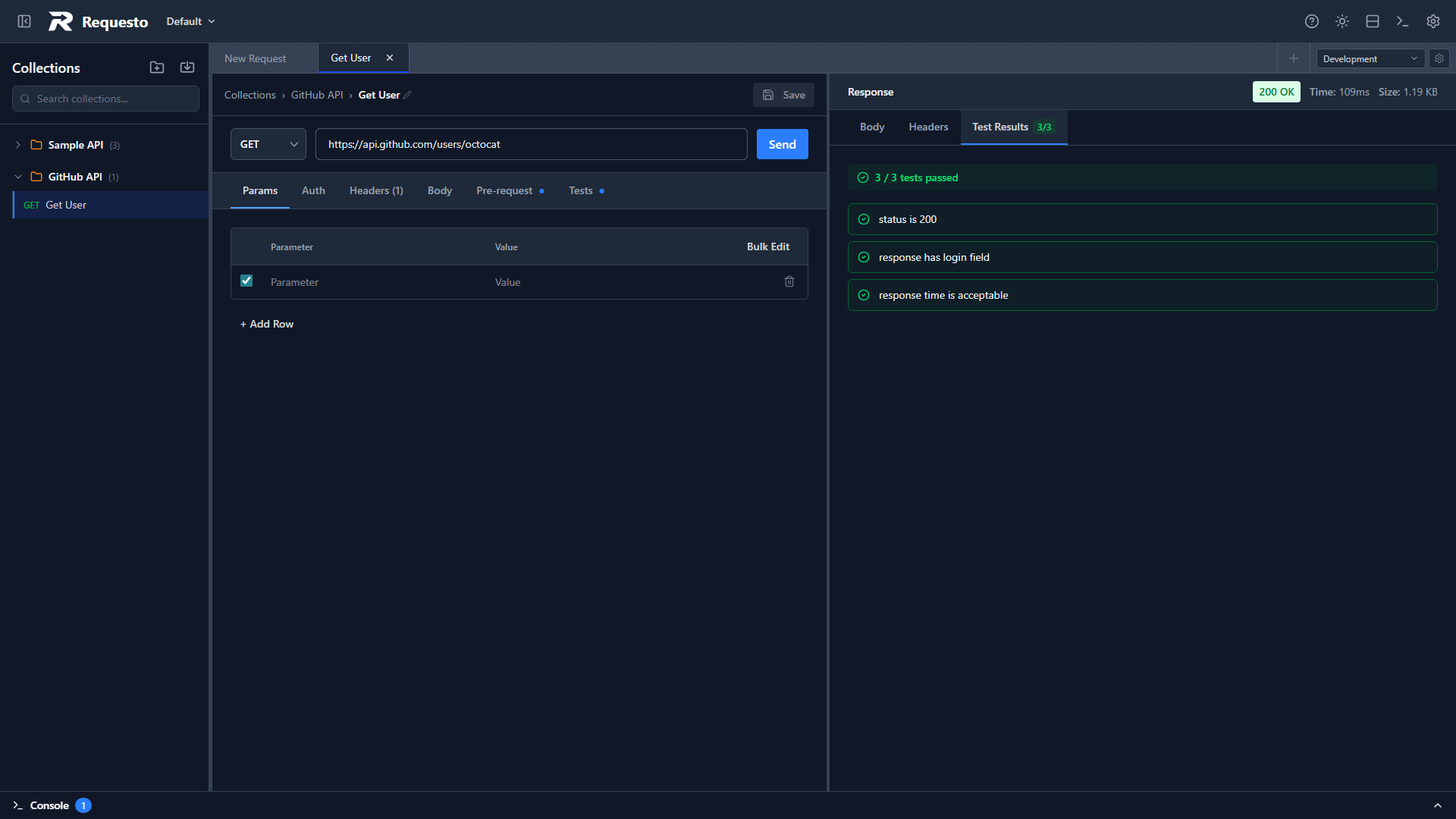Click the Console notification badge
The width and height of the screenshot is (1456, 819).
83,805
